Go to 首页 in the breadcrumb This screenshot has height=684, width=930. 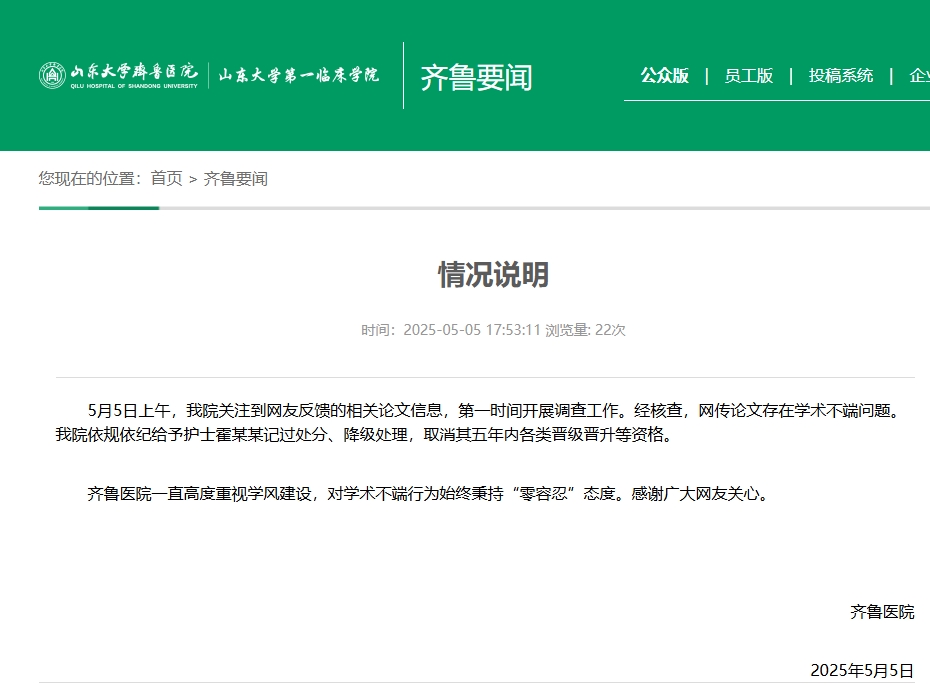pos(166,178)
